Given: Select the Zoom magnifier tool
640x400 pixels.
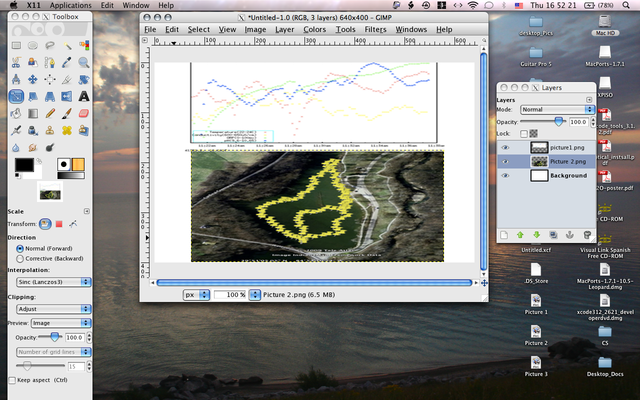Looking at the screenshot, I should coord(84,62).
